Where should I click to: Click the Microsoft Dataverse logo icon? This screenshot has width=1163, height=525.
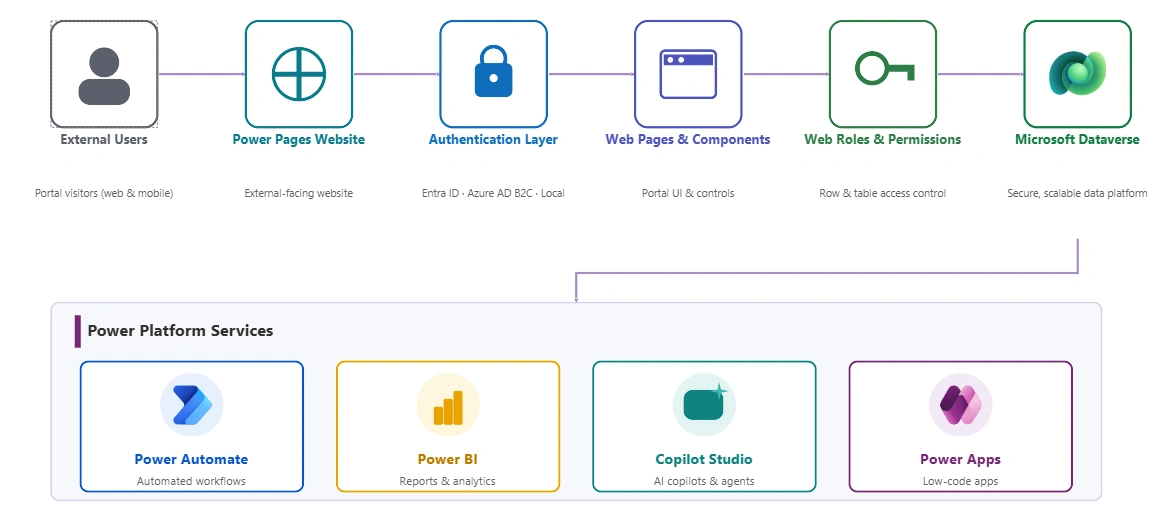1078,74
